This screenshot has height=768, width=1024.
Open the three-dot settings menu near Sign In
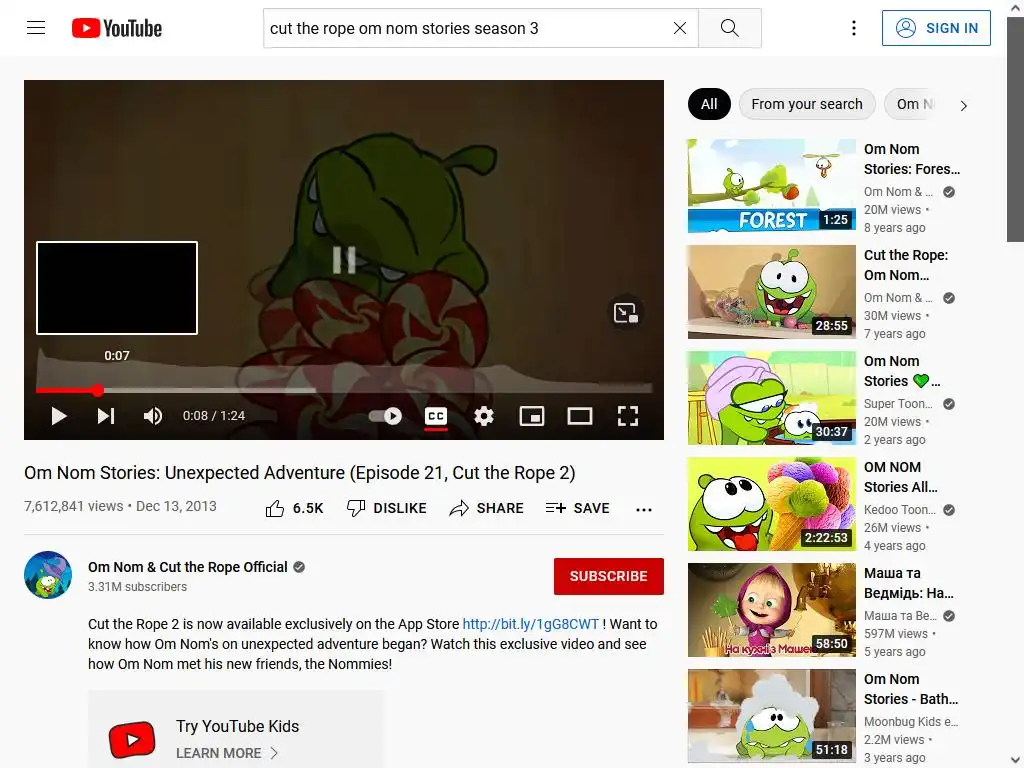coord(854,28)
